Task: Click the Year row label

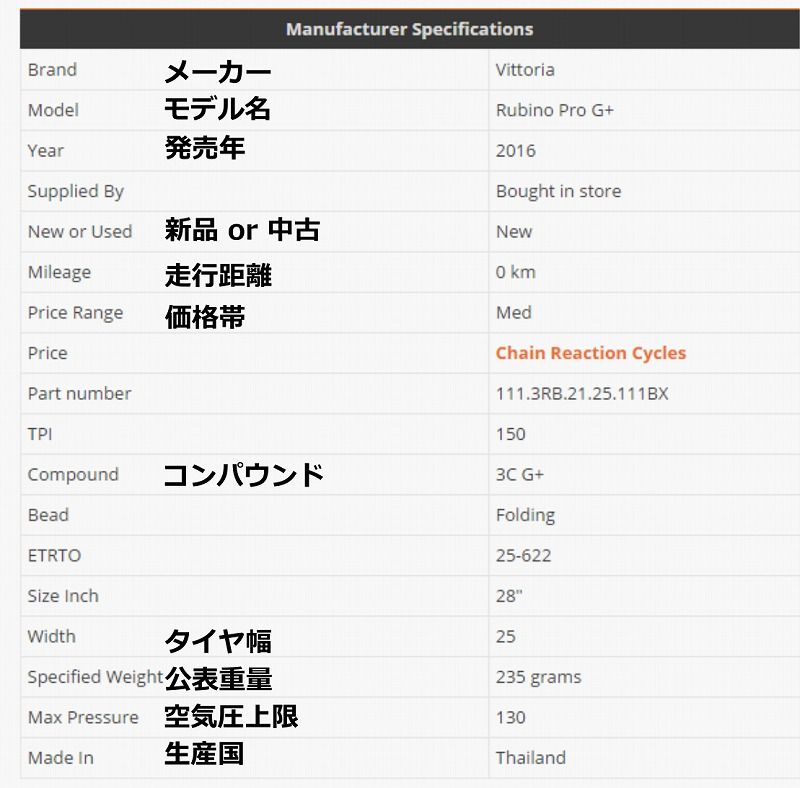Action: [45, 151]
